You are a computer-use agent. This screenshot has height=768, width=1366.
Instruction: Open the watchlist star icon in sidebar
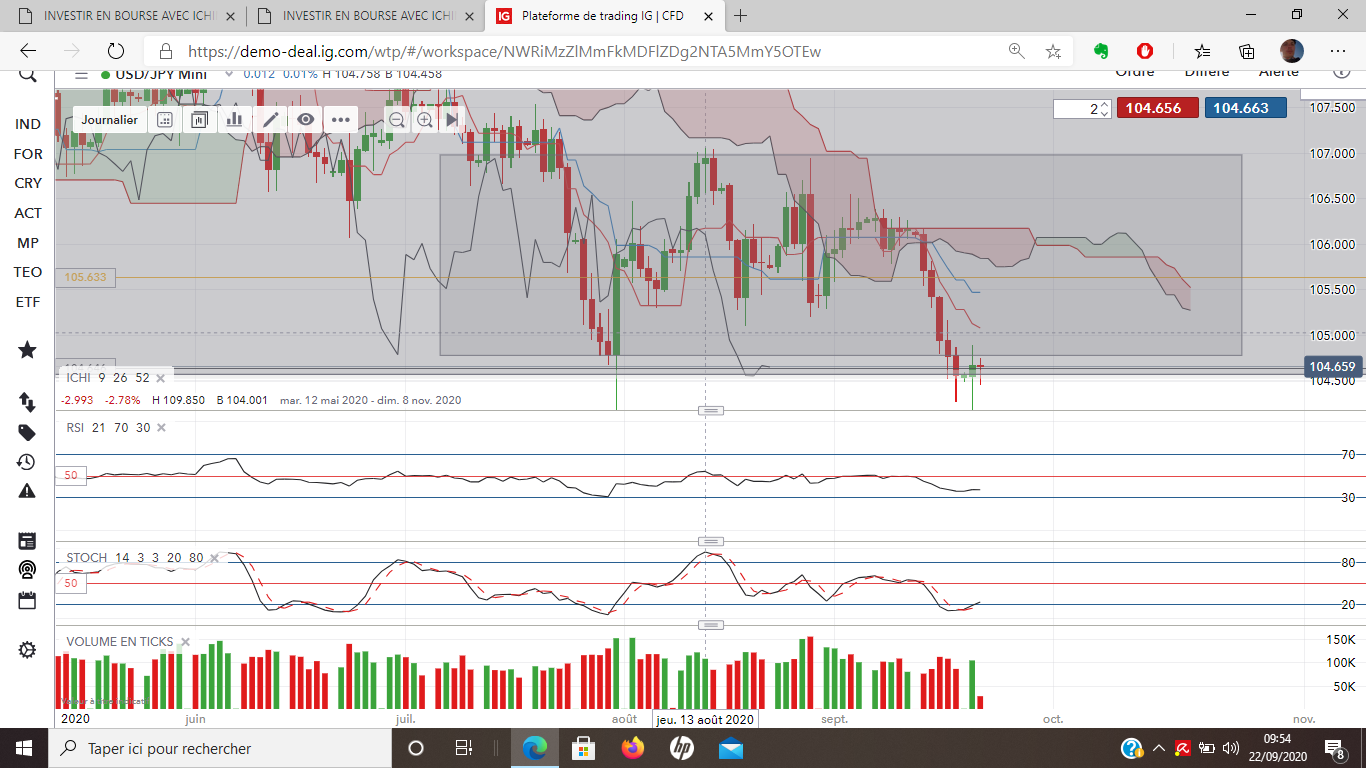click(x=27, y=350)
